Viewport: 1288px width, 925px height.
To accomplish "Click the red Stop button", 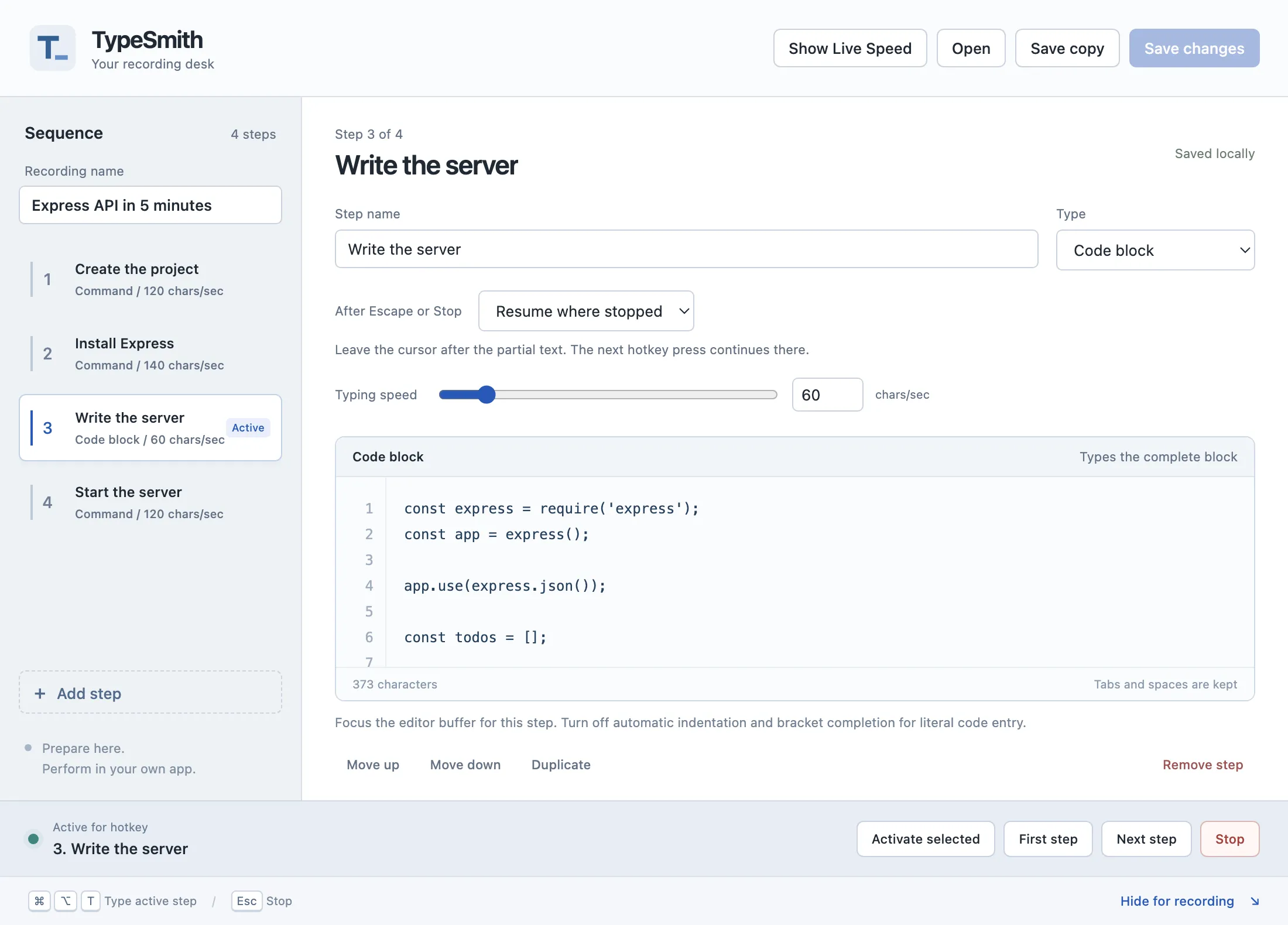I will click(1229, 839).
